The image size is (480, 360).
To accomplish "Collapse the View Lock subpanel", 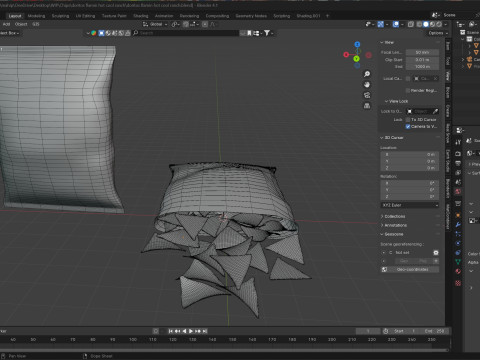I will (x=396, y=101).
